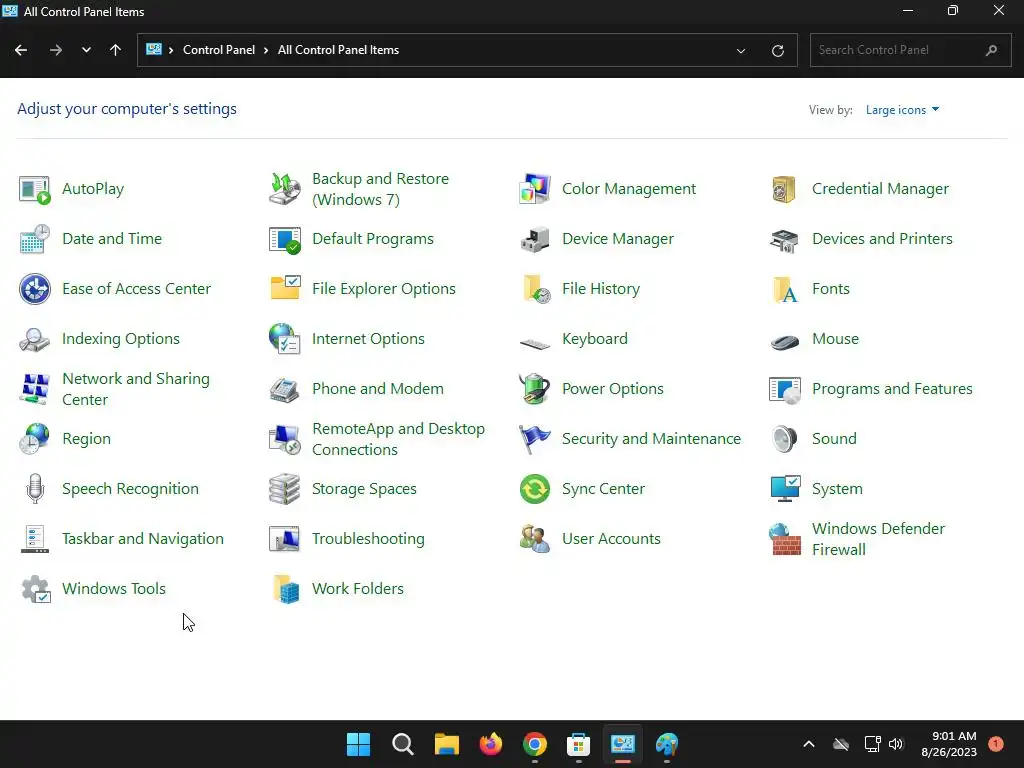Open the Devices and Printers icon
Screen dimensions: 1024x768
(x=784, y=239)
